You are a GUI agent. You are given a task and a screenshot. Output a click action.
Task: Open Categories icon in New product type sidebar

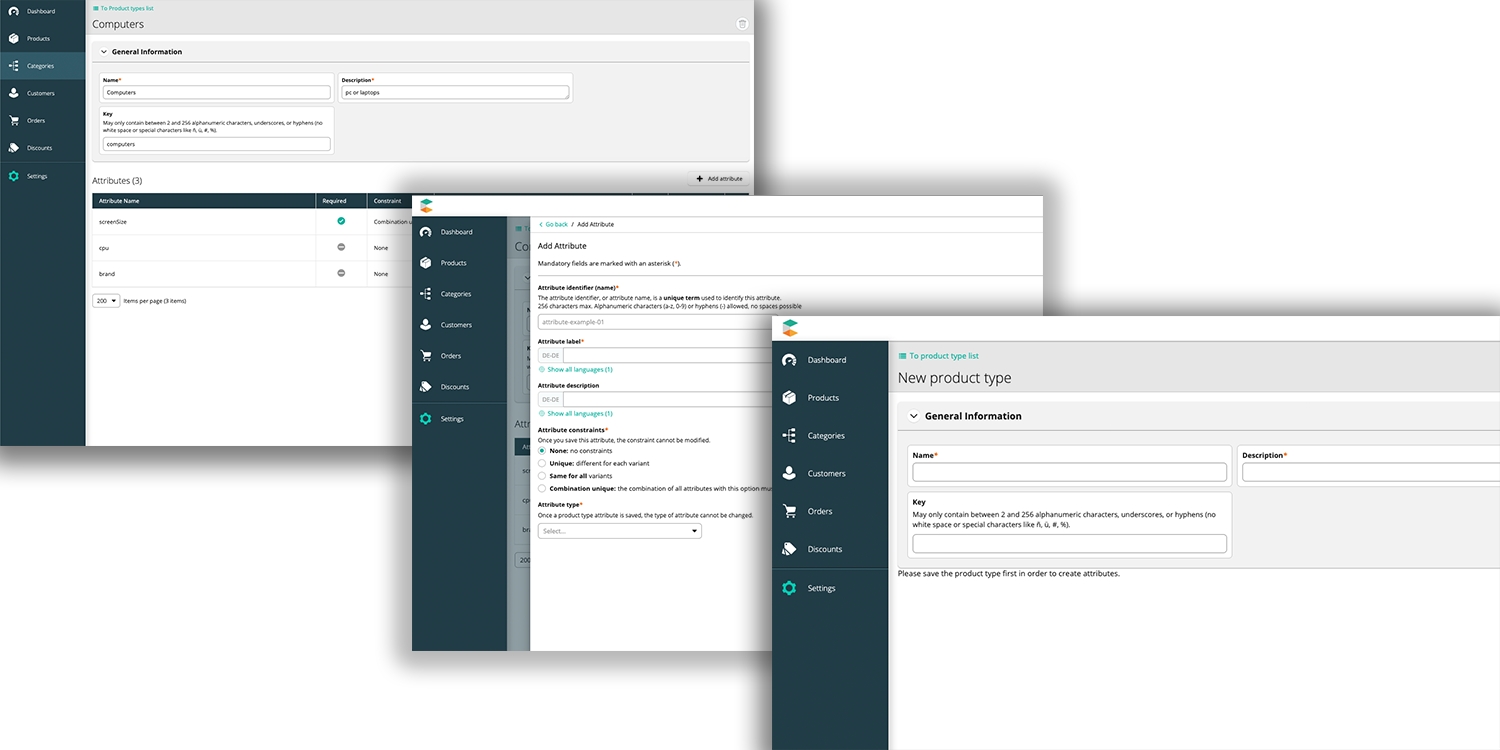[x=789, y=436]
